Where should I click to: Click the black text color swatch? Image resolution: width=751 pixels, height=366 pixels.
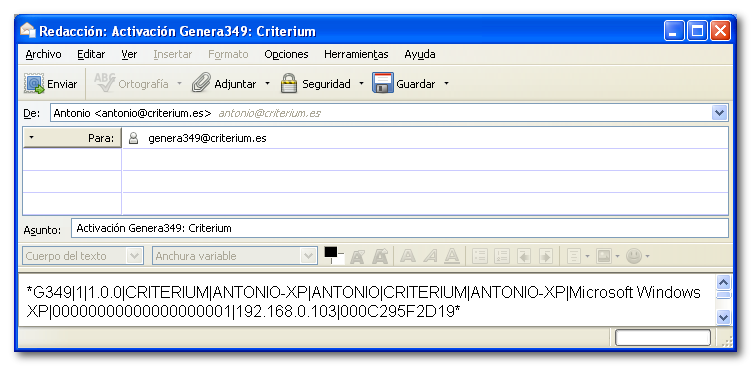[330, 252]
